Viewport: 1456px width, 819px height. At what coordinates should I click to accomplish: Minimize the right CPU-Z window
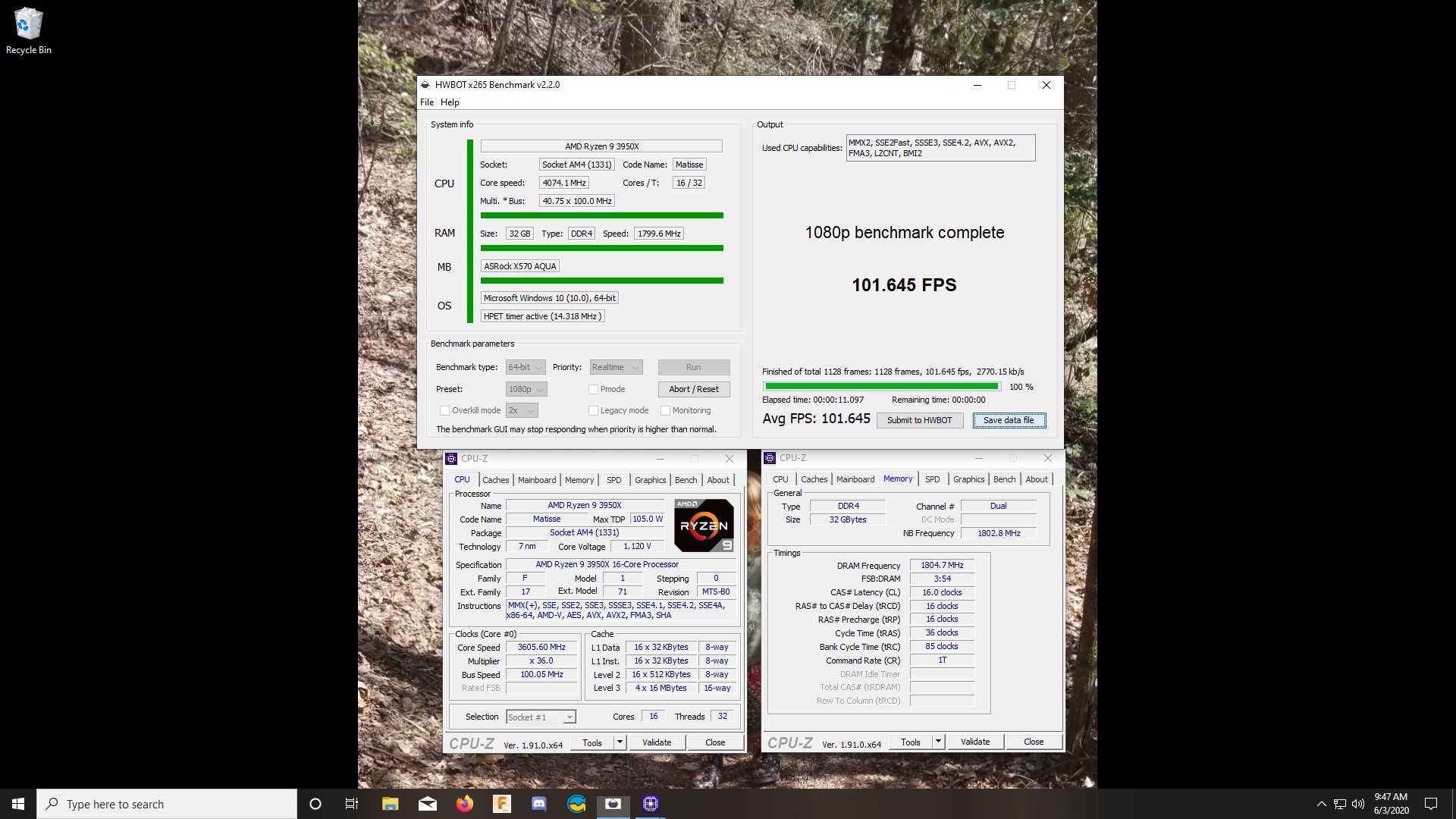point(979,458)
